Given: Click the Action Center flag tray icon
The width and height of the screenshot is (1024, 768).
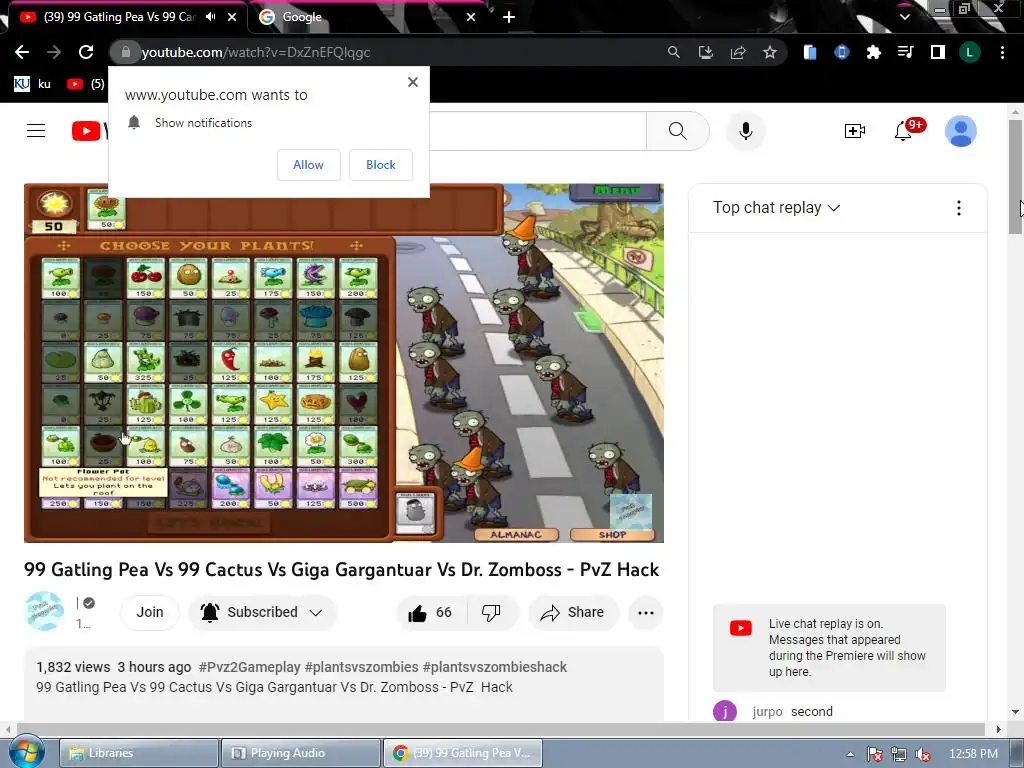Looking at the screenshot, I should (875, 754).
